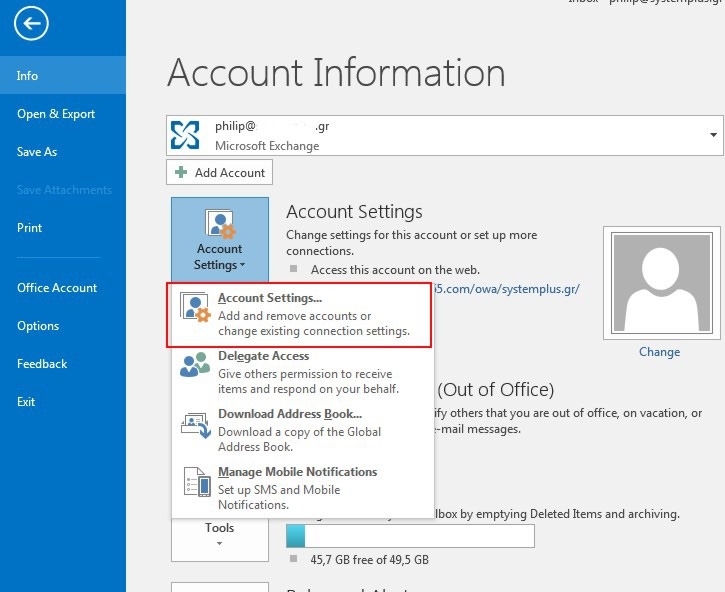Click the Delegate Access people icon
Screen dimensions: 725x592
click(x=195, y=364)
